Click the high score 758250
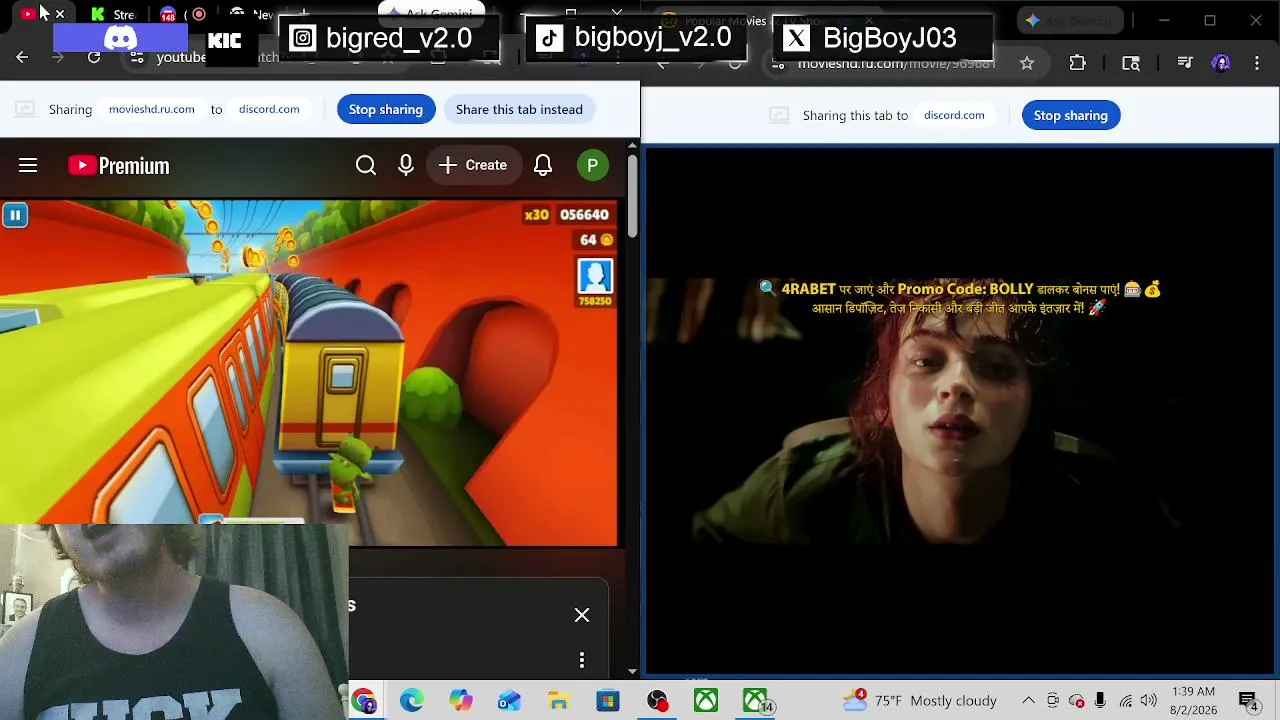The width and height of the screenshot is (1280, 720). click(x=595, y=301)
